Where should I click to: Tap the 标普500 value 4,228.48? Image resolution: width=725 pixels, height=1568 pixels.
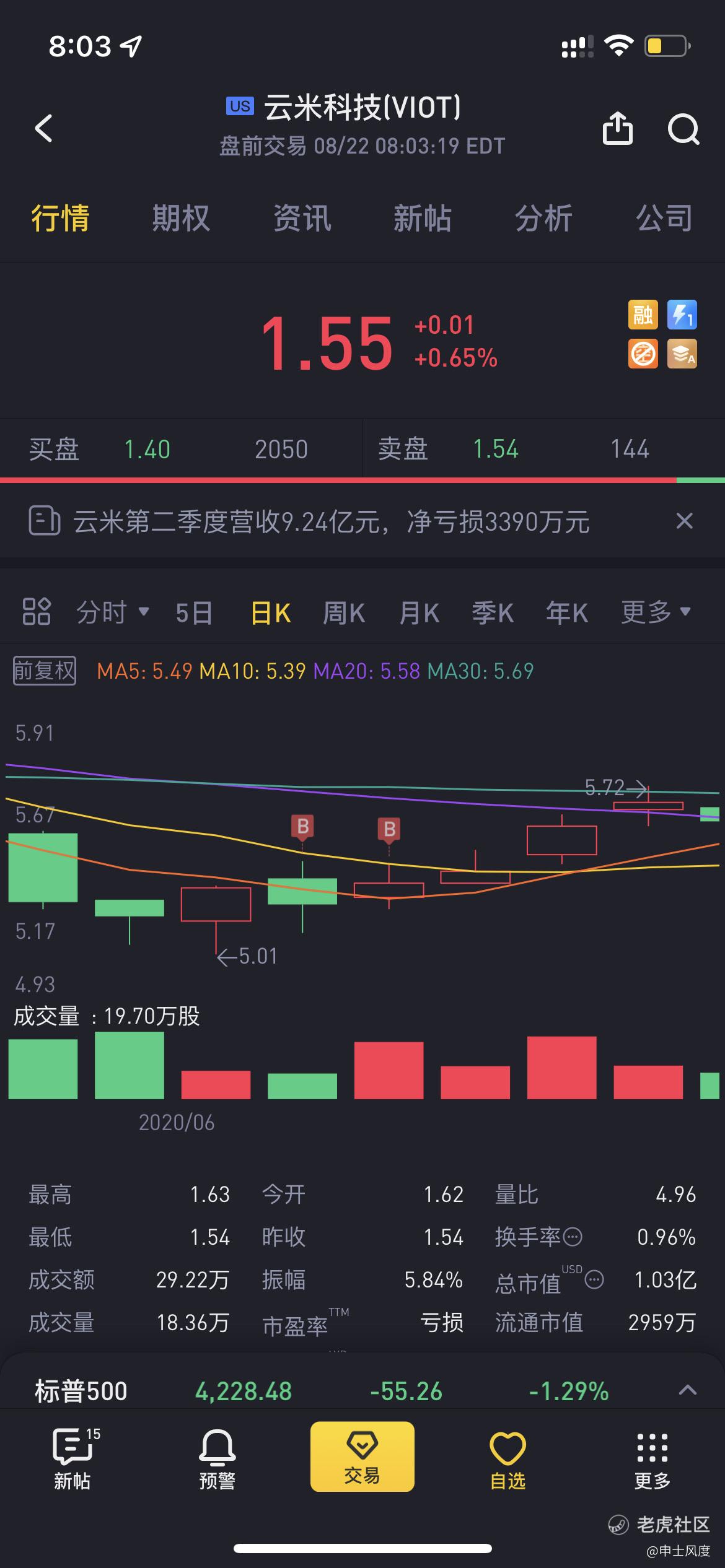click(244, 1391)
